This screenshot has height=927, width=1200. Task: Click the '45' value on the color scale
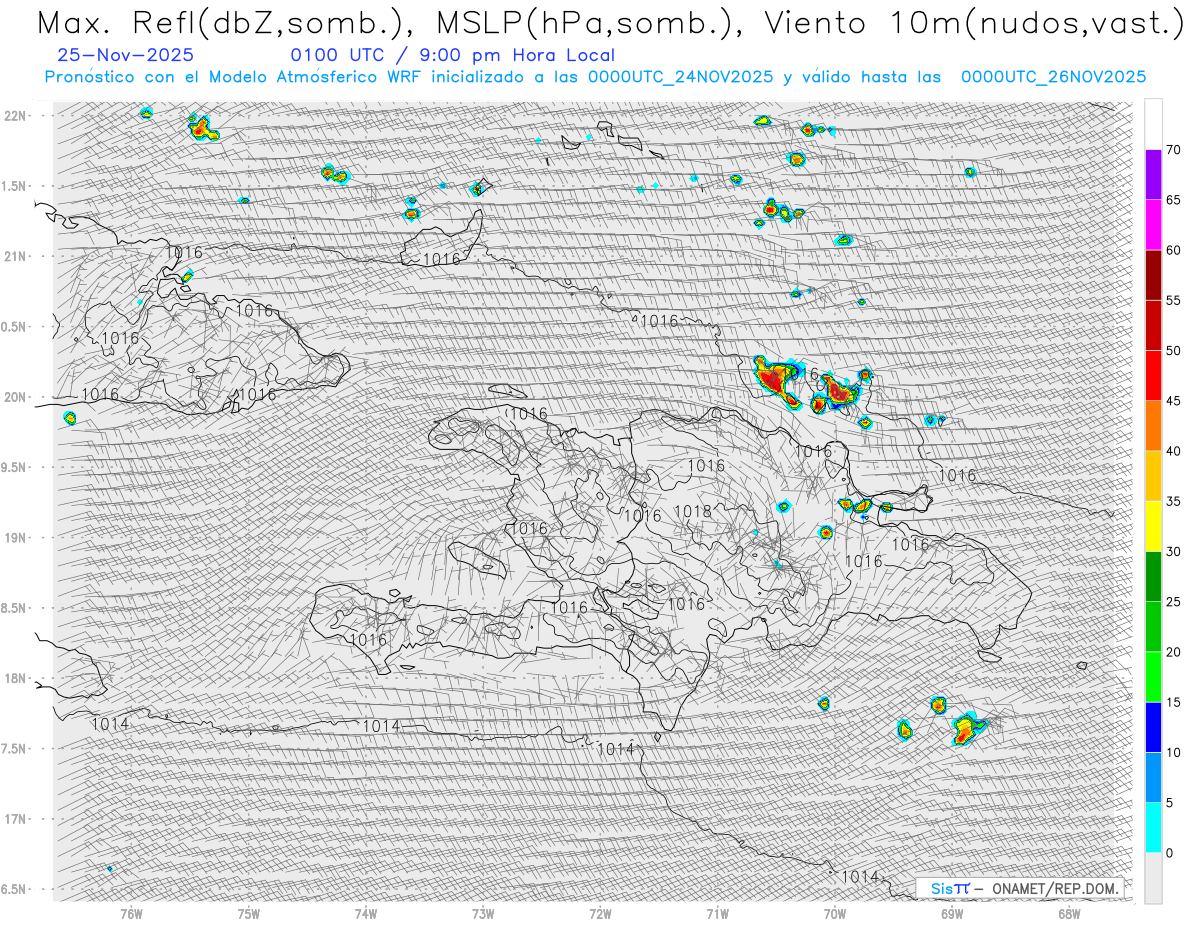pyautogui.click(x=1173, y=401)
